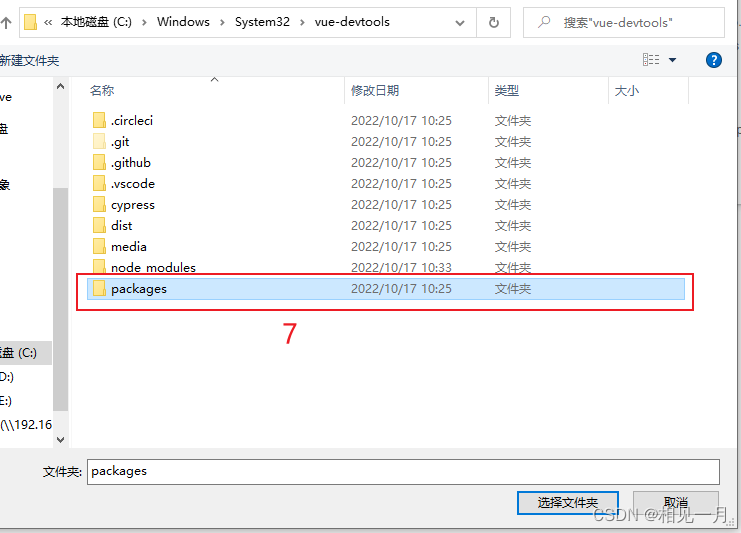Viewport: 741px width, 533px height.
Task: Create a new folder (新建文件夹)
Action: (29, 60)
